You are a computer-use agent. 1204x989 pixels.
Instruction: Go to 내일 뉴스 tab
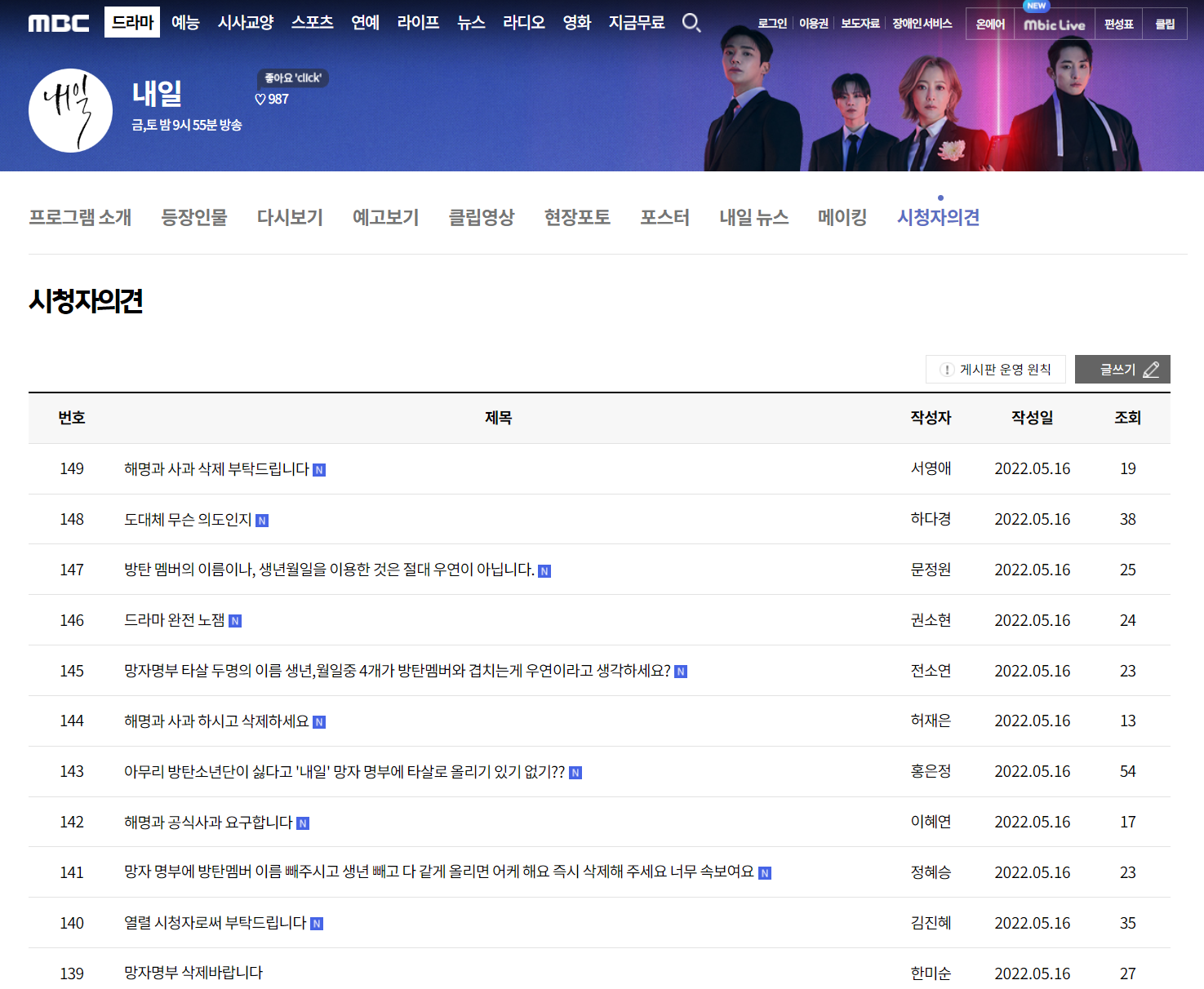pos(753,217)
